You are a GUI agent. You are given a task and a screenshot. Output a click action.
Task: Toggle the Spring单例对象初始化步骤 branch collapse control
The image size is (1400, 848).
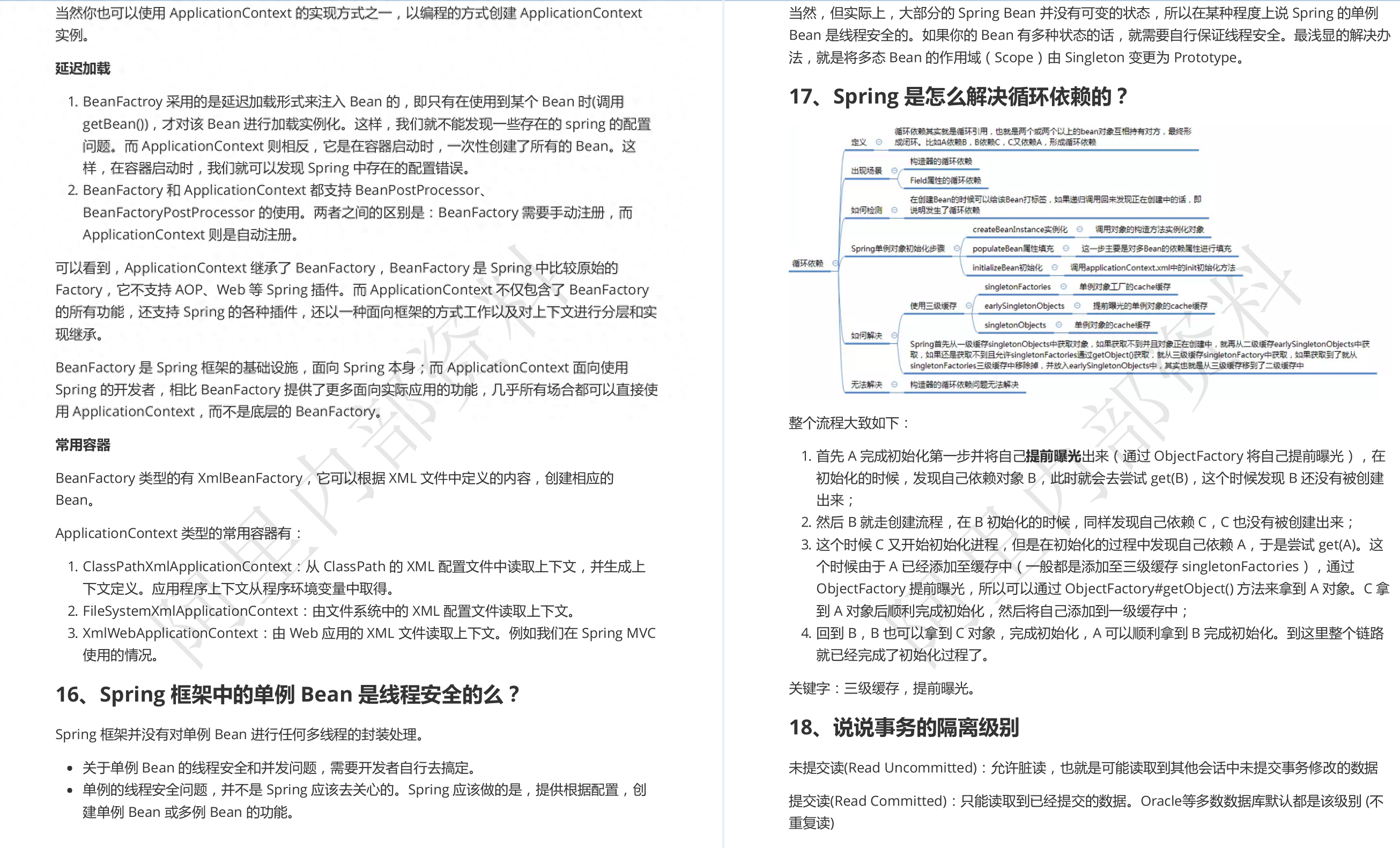click(x=958, y=249)
